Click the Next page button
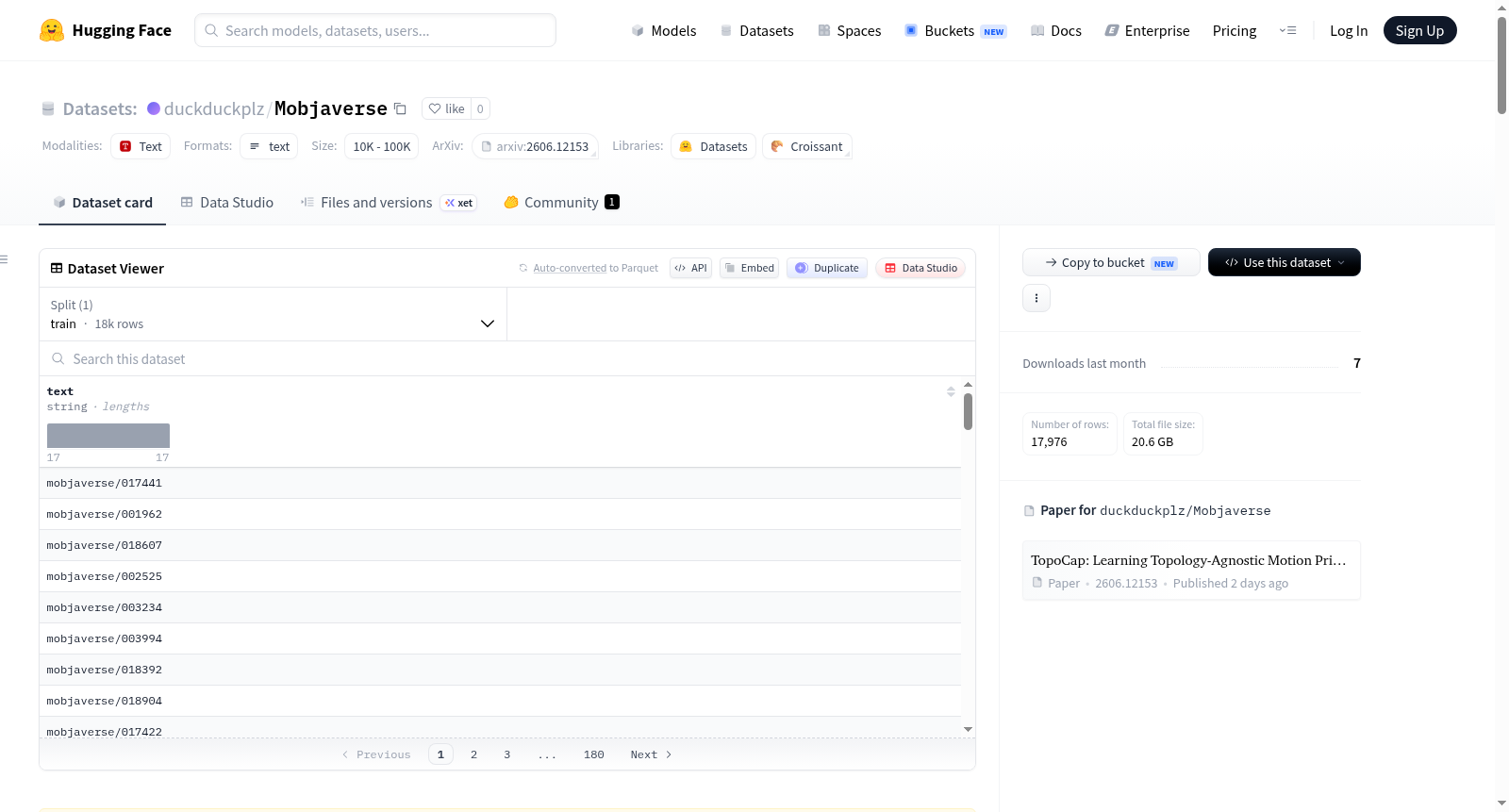The height and width of the screenshot is (812, 1509). click(x=651, y=754)
